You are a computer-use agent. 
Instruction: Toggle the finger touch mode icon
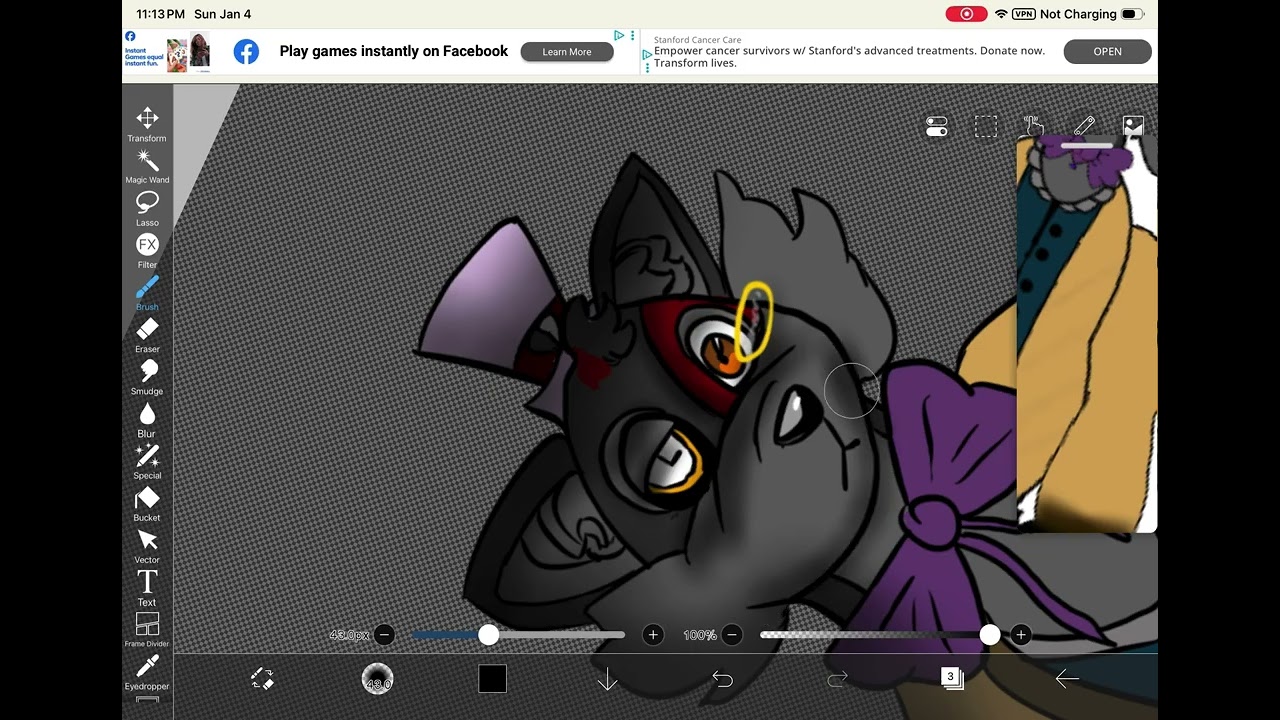tap(1034, 126)
